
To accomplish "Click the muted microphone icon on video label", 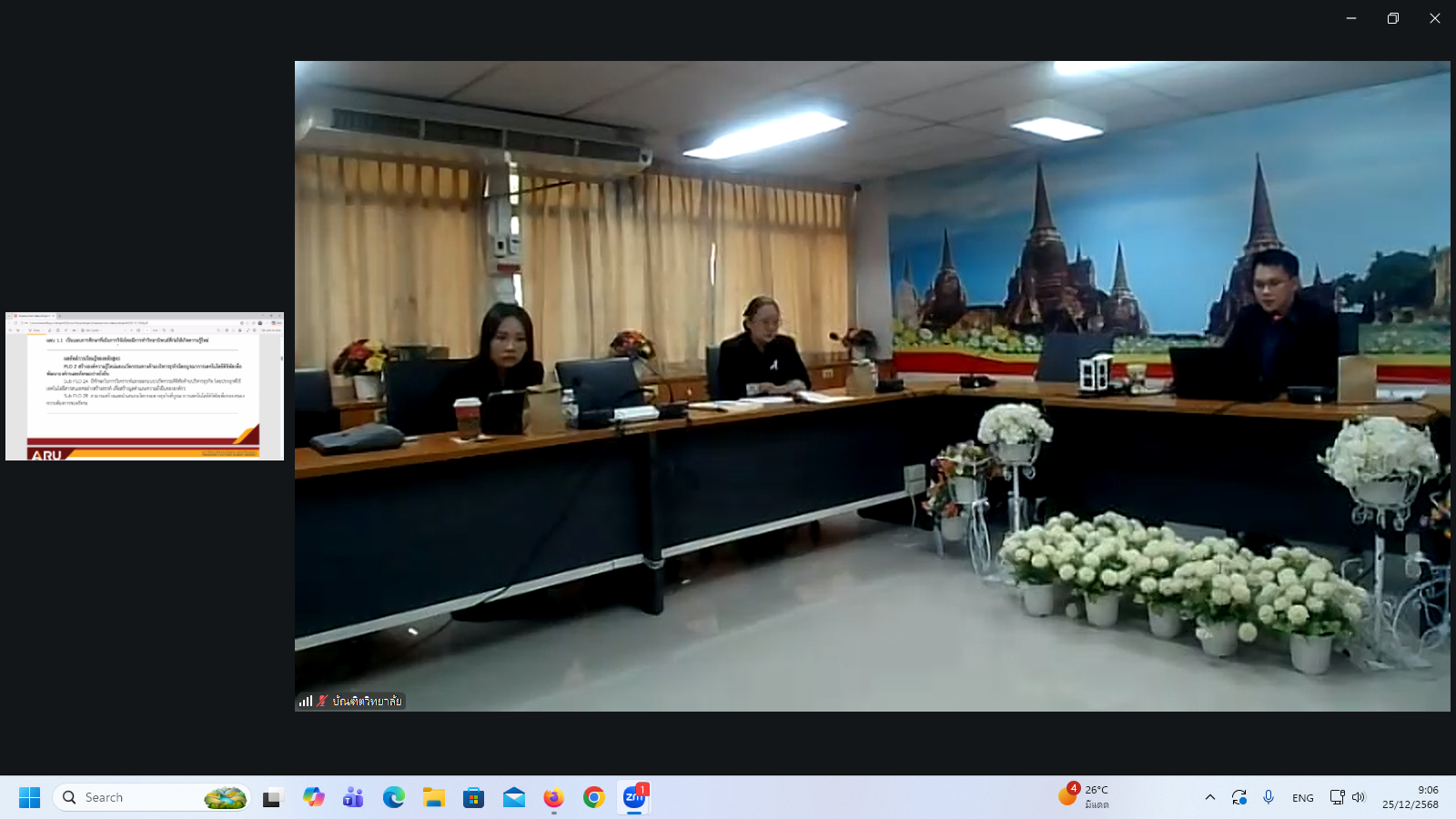I will coord(321,701).
